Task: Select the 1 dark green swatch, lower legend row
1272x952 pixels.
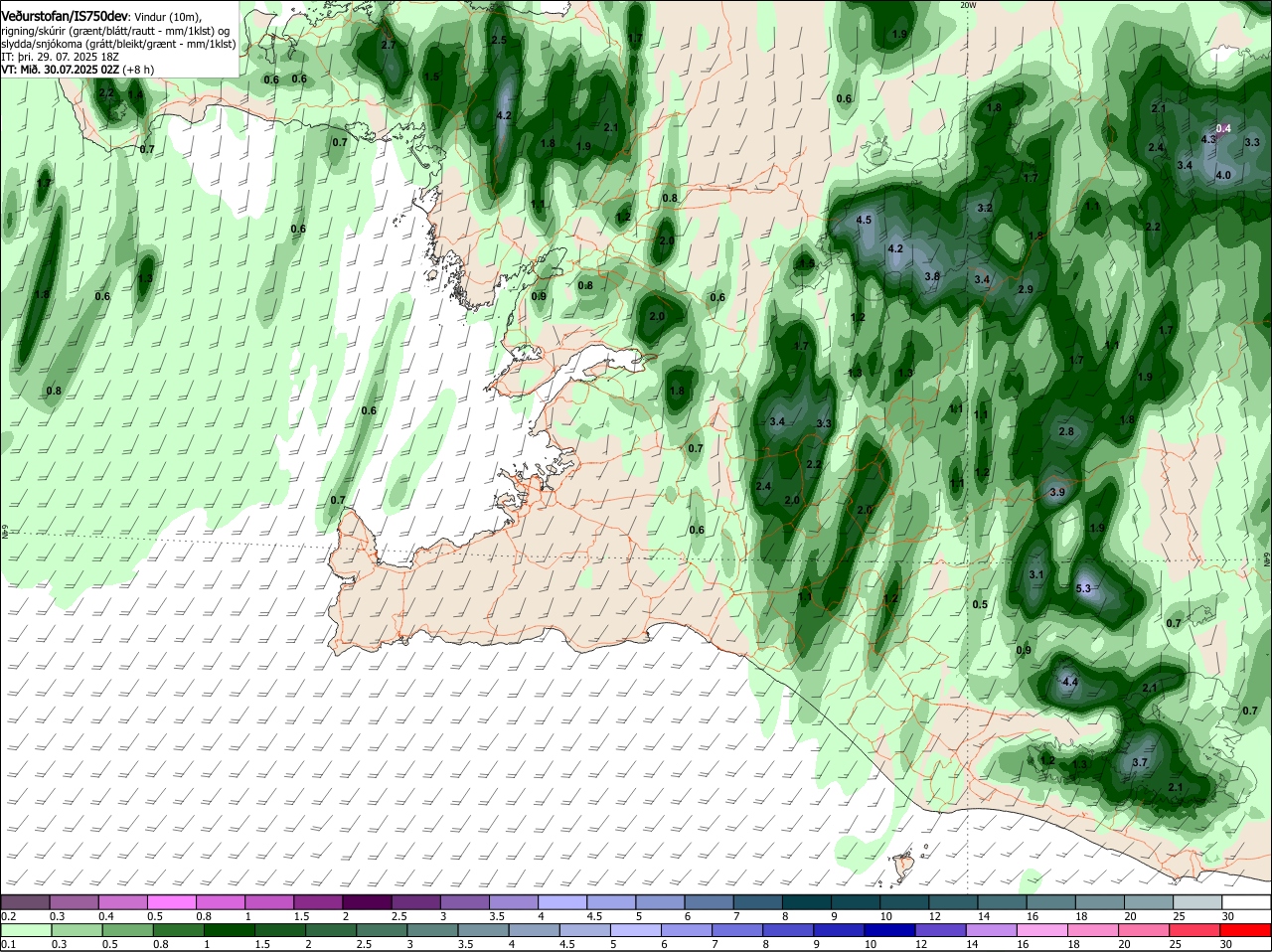Action: click(x=229, y=929)
